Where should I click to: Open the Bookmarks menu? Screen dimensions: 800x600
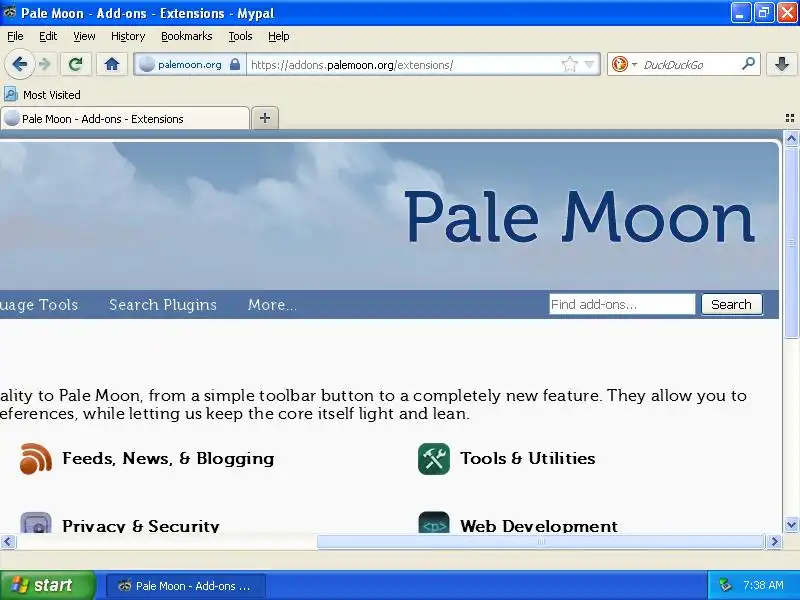[187, 36]
